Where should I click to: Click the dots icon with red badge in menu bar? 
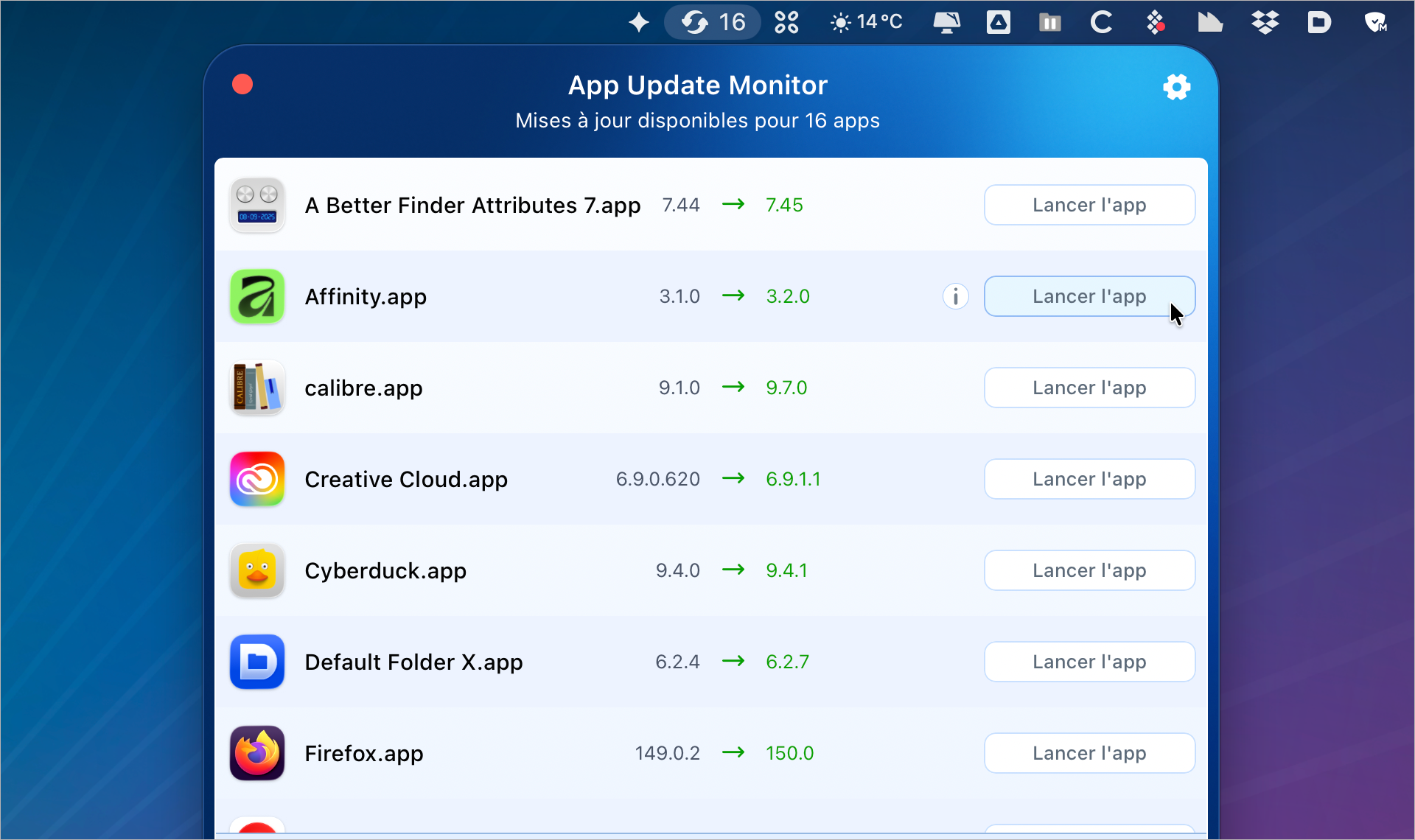click(x=1156, y=22)
